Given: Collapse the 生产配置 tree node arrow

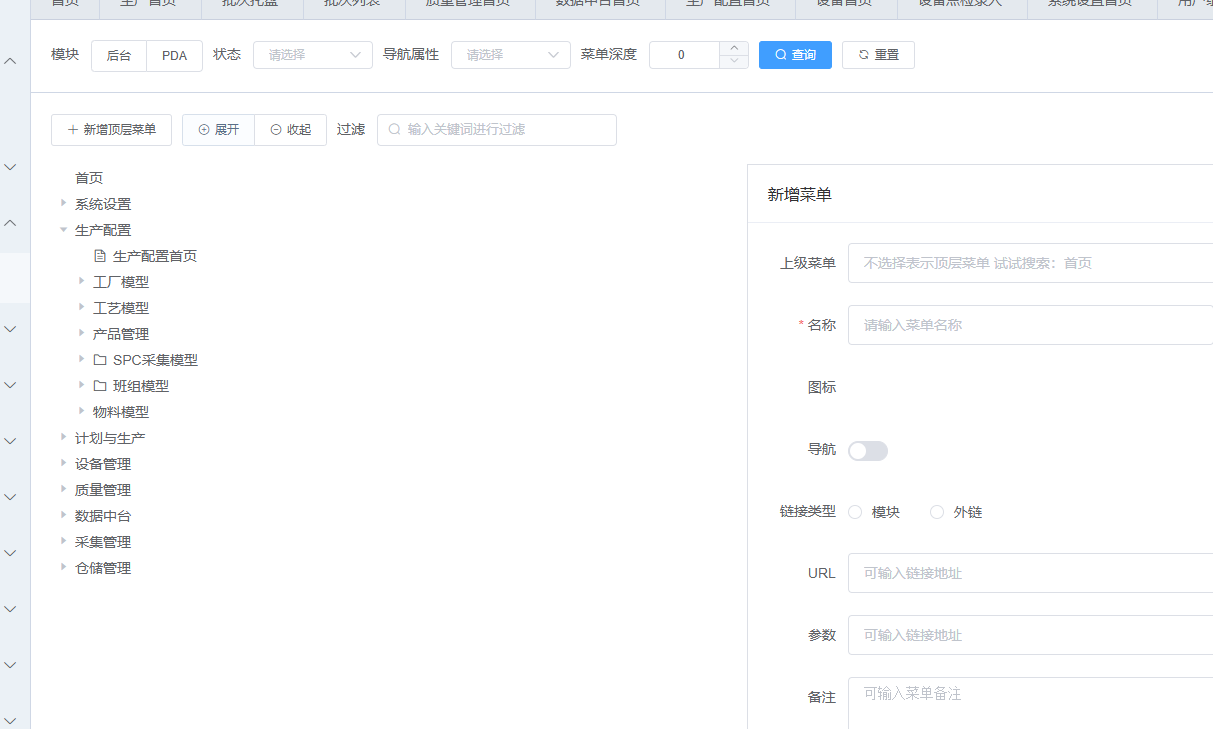Looking at the screenshot, I should coord(64,229).
